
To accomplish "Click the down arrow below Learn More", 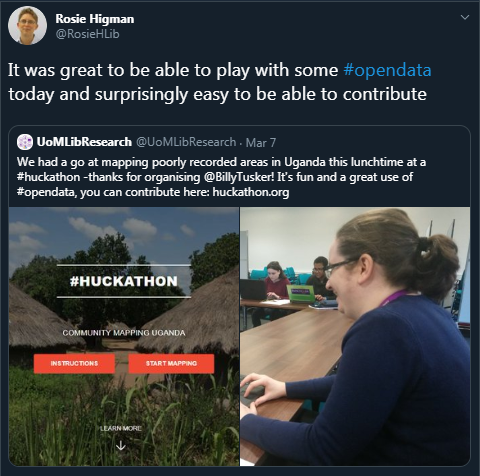I will pyautogui.click(x=121, y=446).
